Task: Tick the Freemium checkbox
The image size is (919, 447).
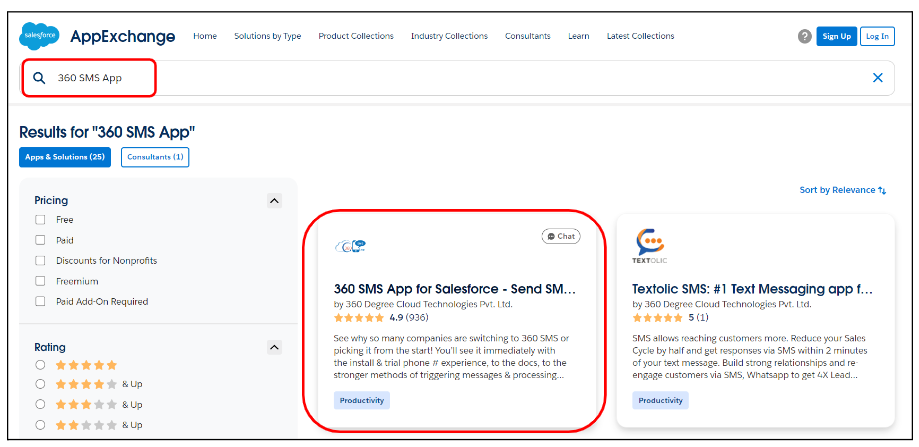Action: [40, 281]
